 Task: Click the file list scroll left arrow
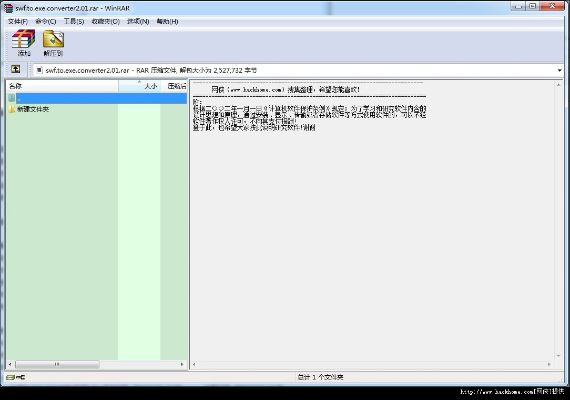[x=10, y=364]
